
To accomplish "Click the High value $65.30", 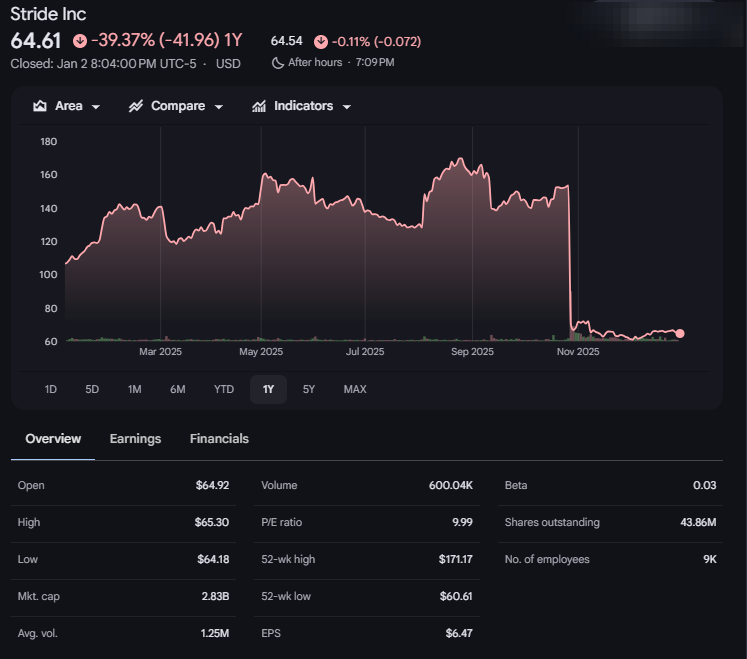I will click(x=212, y=522).
